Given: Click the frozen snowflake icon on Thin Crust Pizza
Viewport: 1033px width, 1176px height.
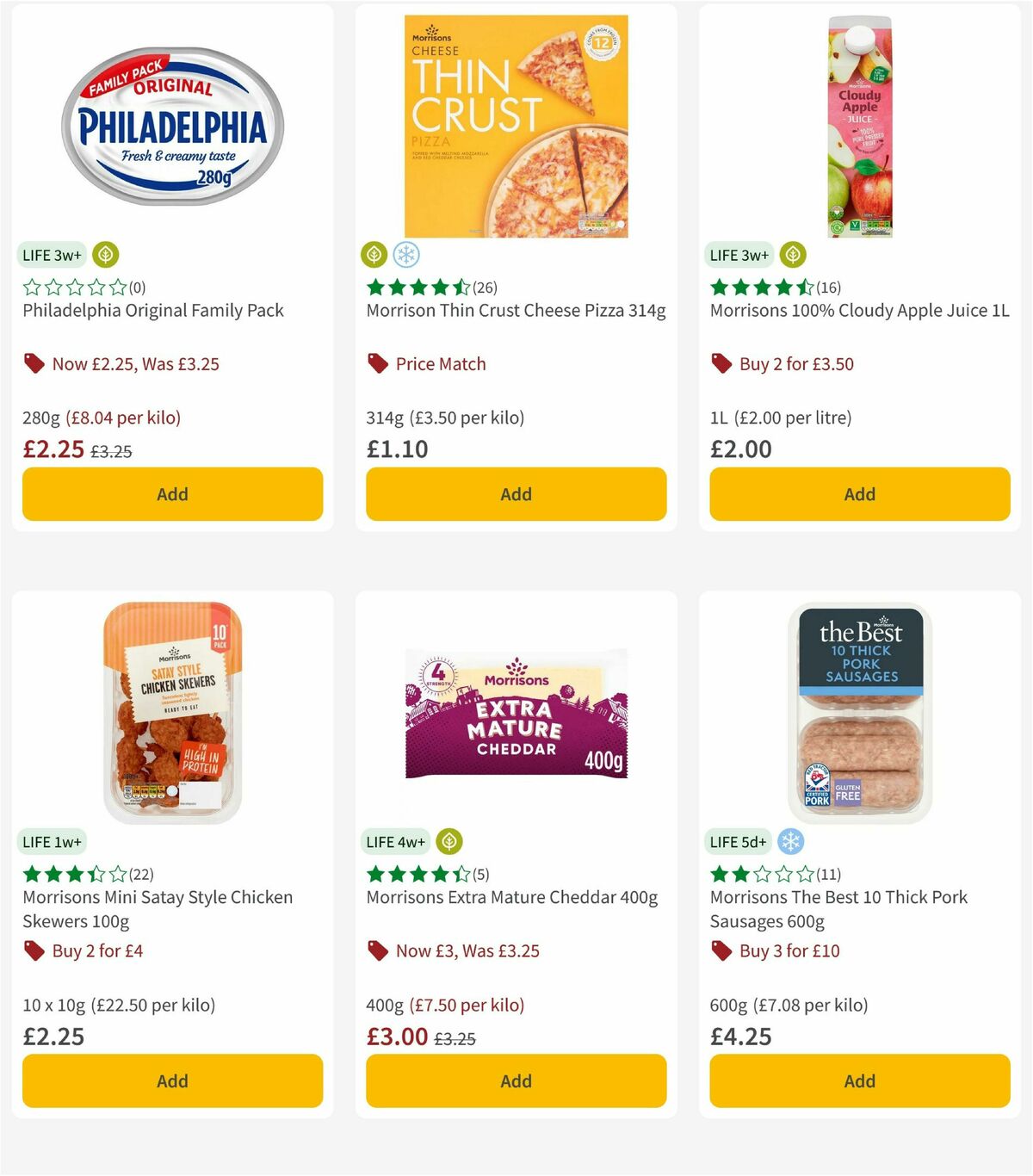Looking at the screenshot, I should tap(405, 255).
